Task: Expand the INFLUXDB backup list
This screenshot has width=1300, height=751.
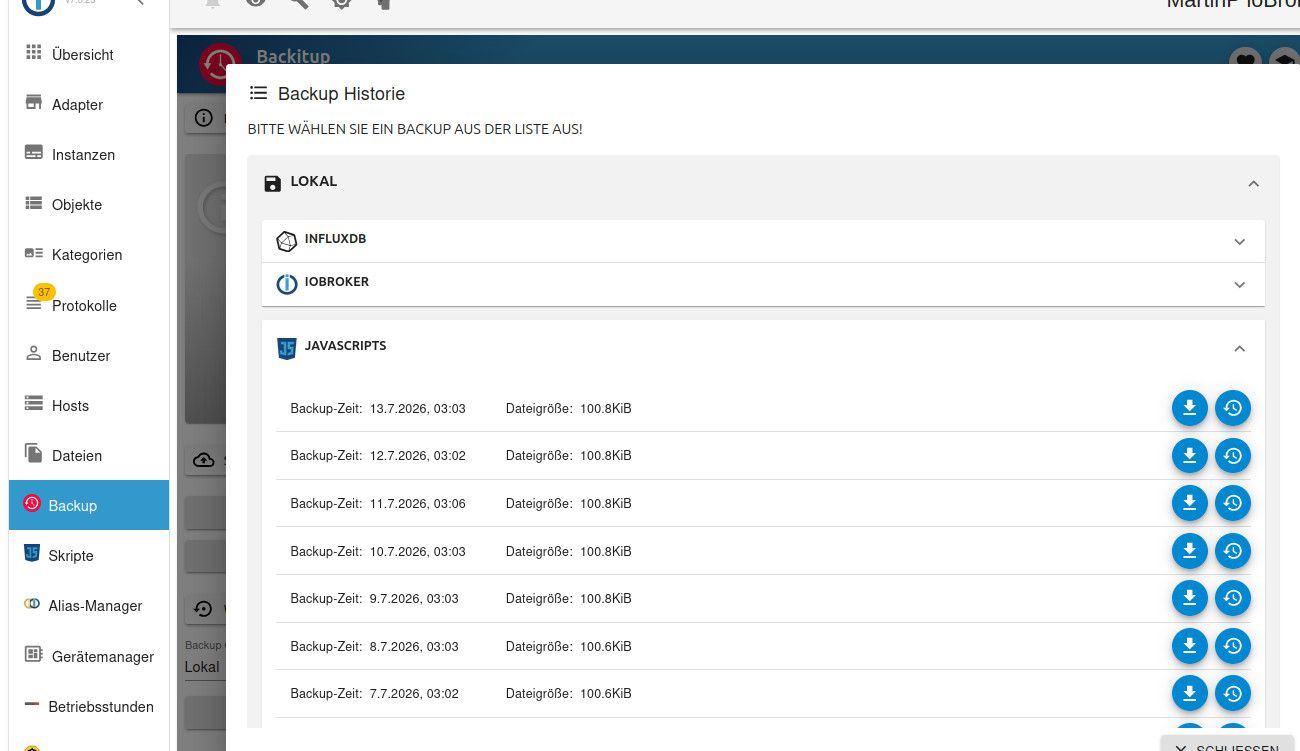Action: point(1239,242)
